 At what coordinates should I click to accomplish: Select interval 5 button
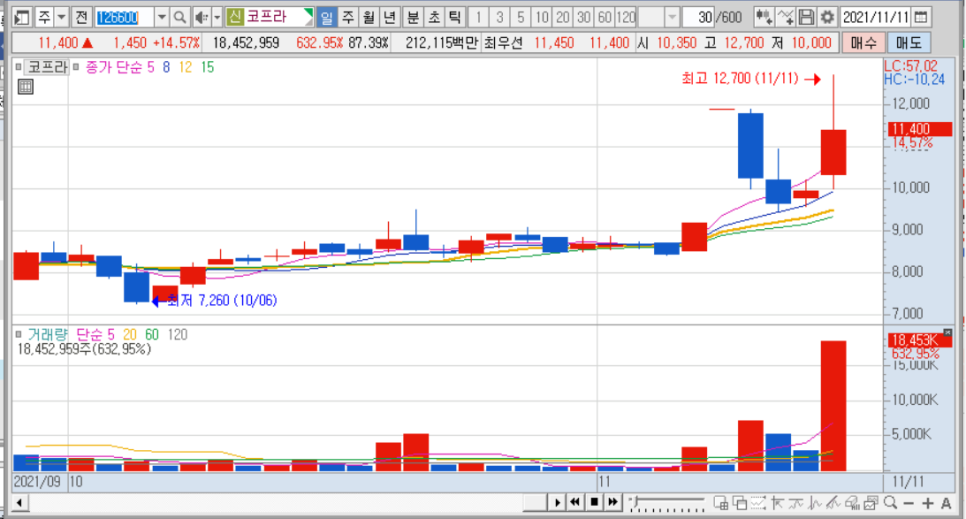pos(521,17)
